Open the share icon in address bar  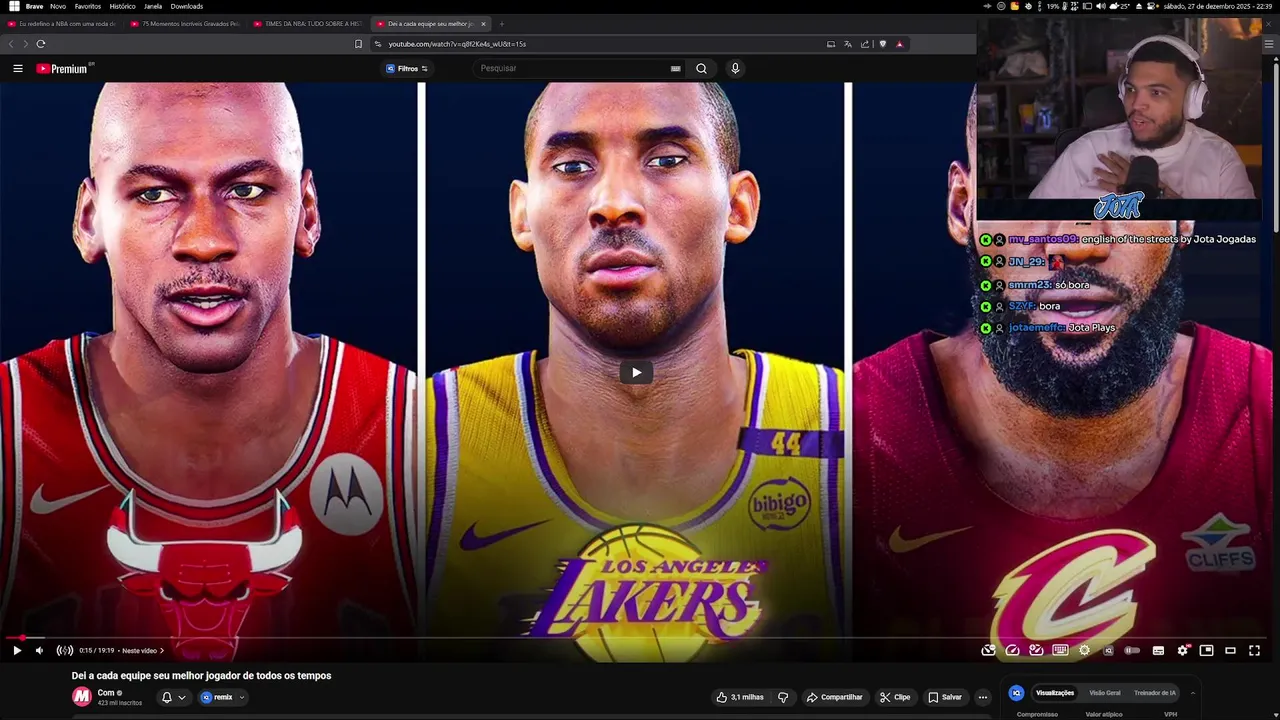tap(865, 44)
